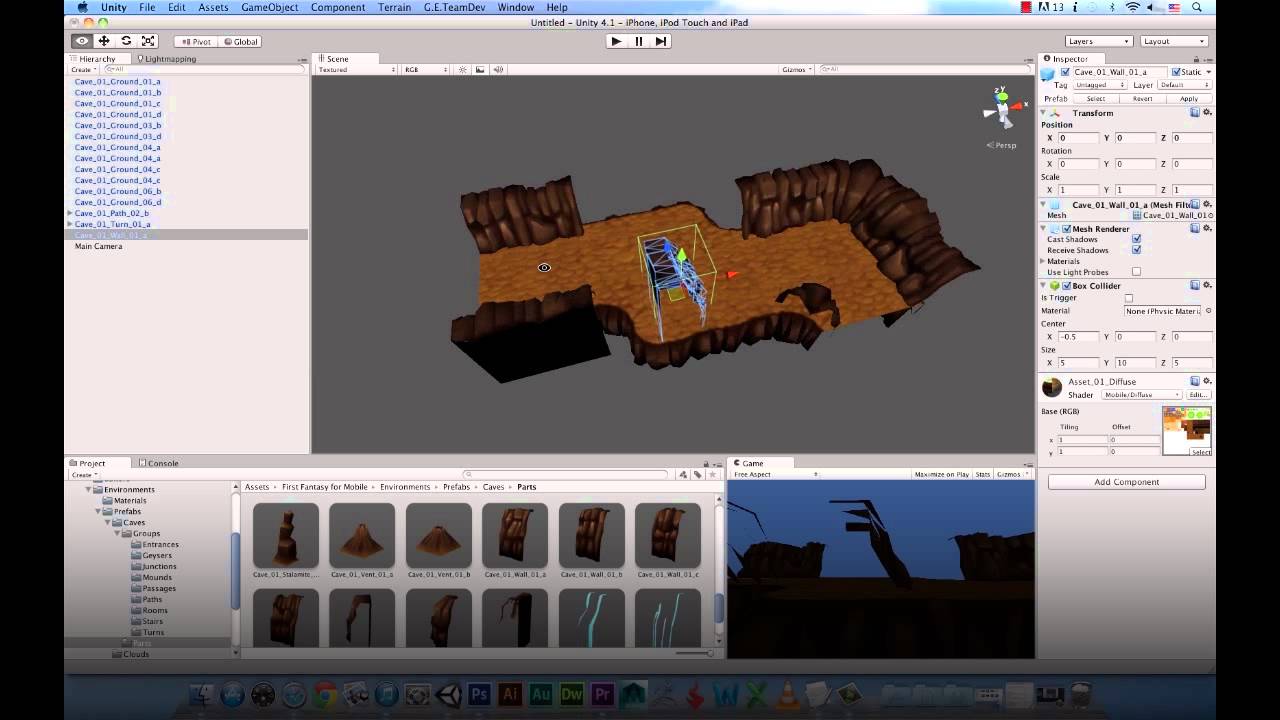
Task: Click GameObject cube icon in Inspector
Action: [1048, 73]
